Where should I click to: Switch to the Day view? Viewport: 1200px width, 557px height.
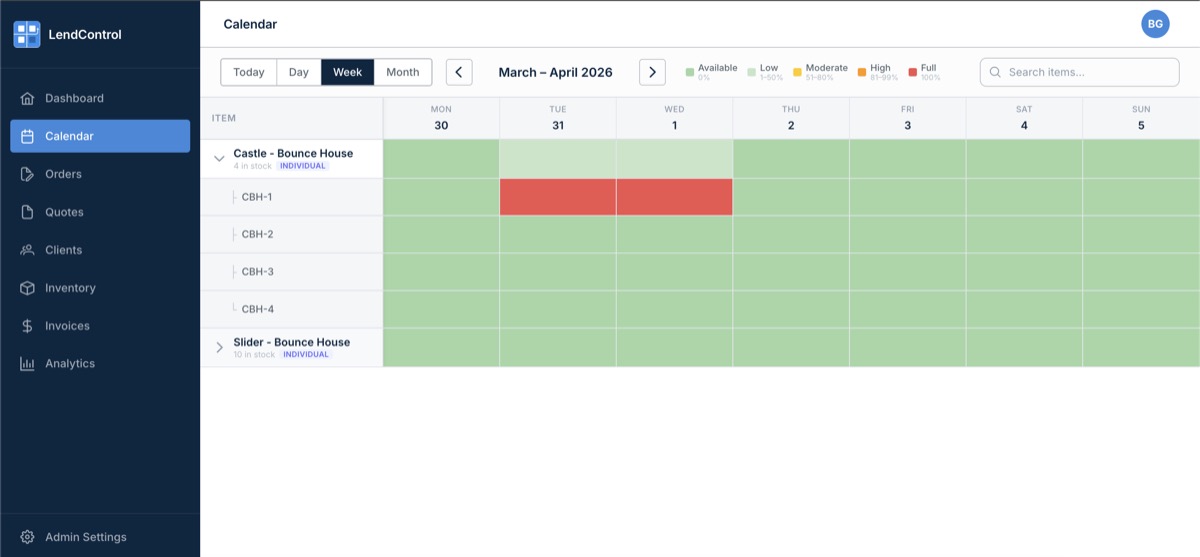tap(298, 72)
